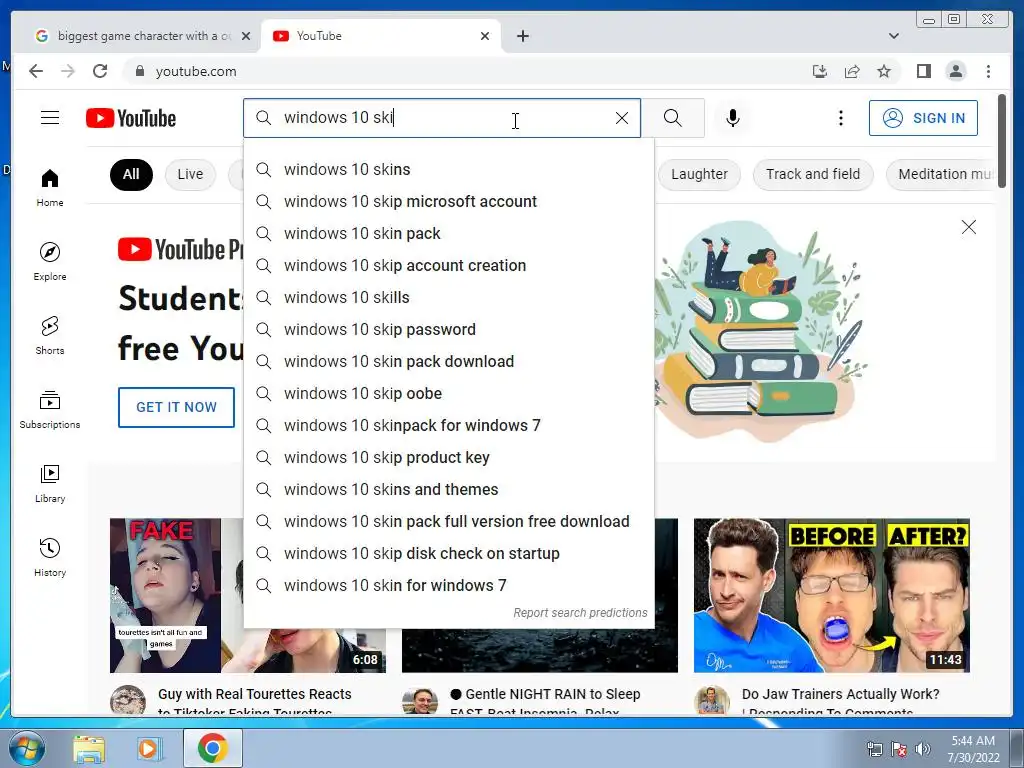1024x768 pixels.
Task: Open Library in the sidebar
Action: point(50,484)
